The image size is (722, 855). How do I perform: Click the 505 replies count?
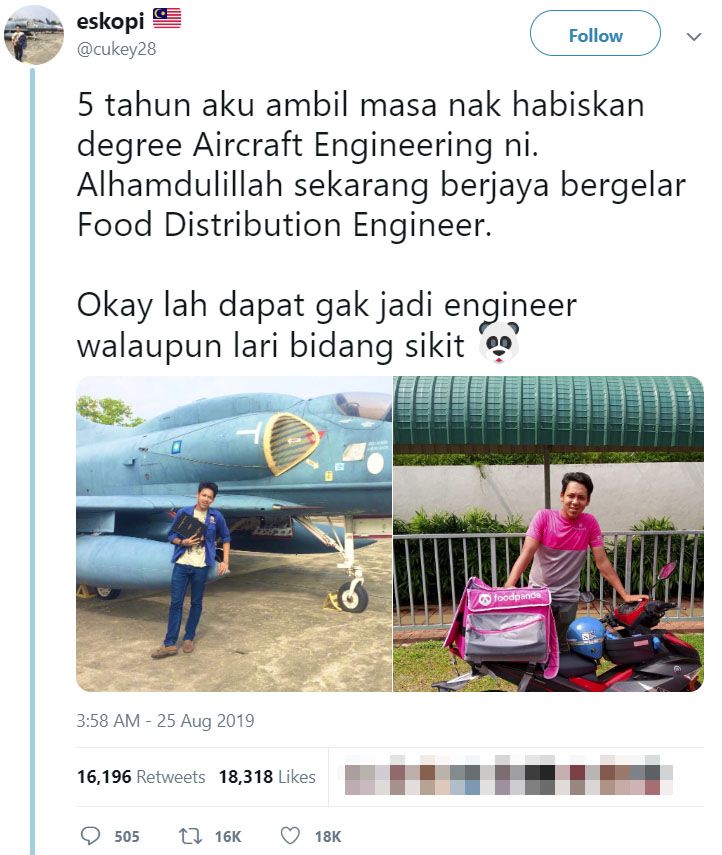(127, 836)
